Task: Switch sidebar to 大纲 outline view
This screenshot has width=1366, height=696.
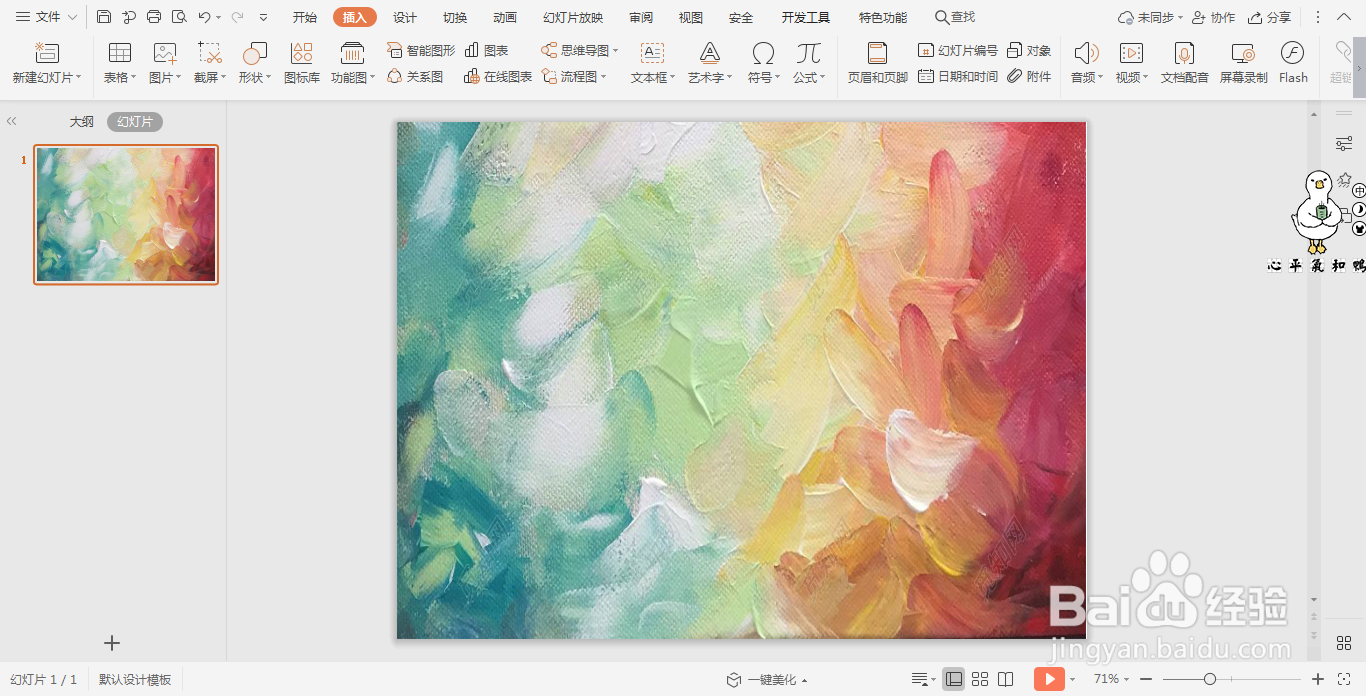Action: (x=82, y=121)
